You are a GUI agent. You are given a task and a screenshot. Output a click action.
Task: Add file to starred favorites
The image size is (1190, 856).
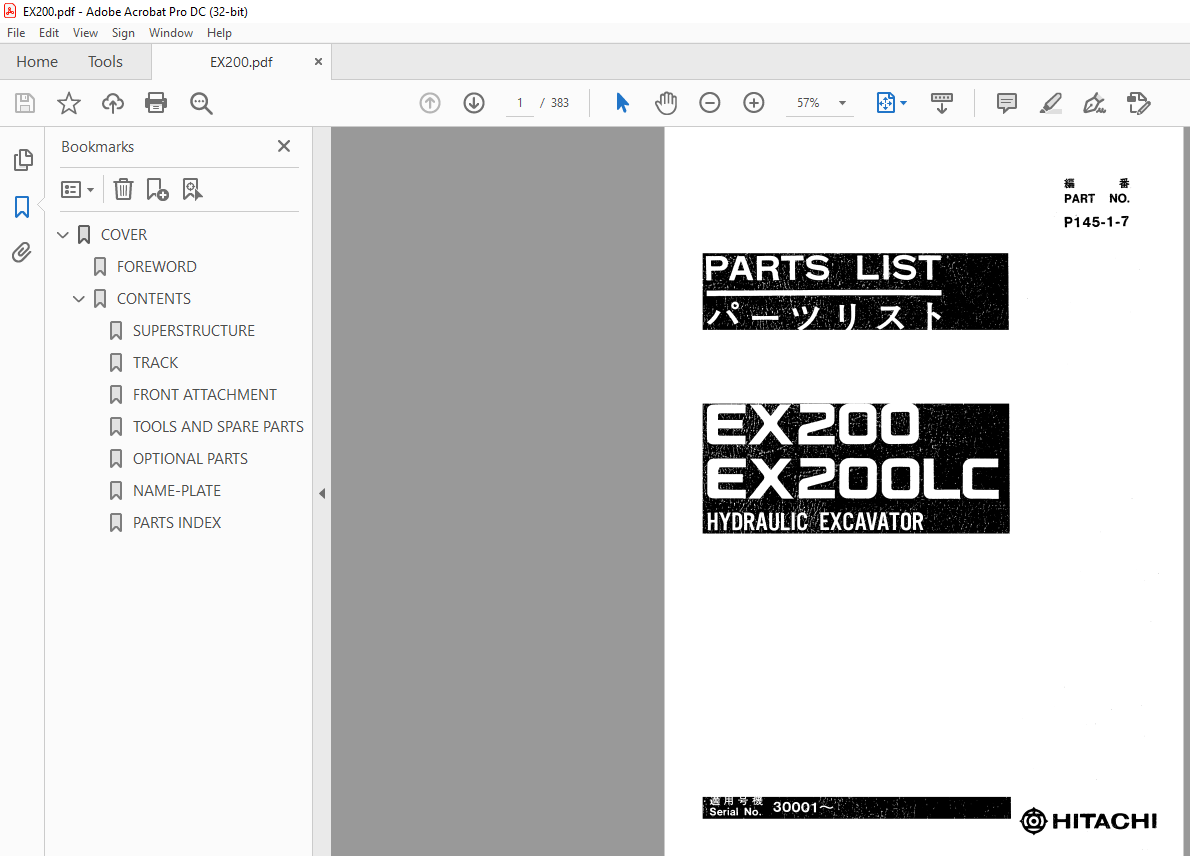click(69, 102)
